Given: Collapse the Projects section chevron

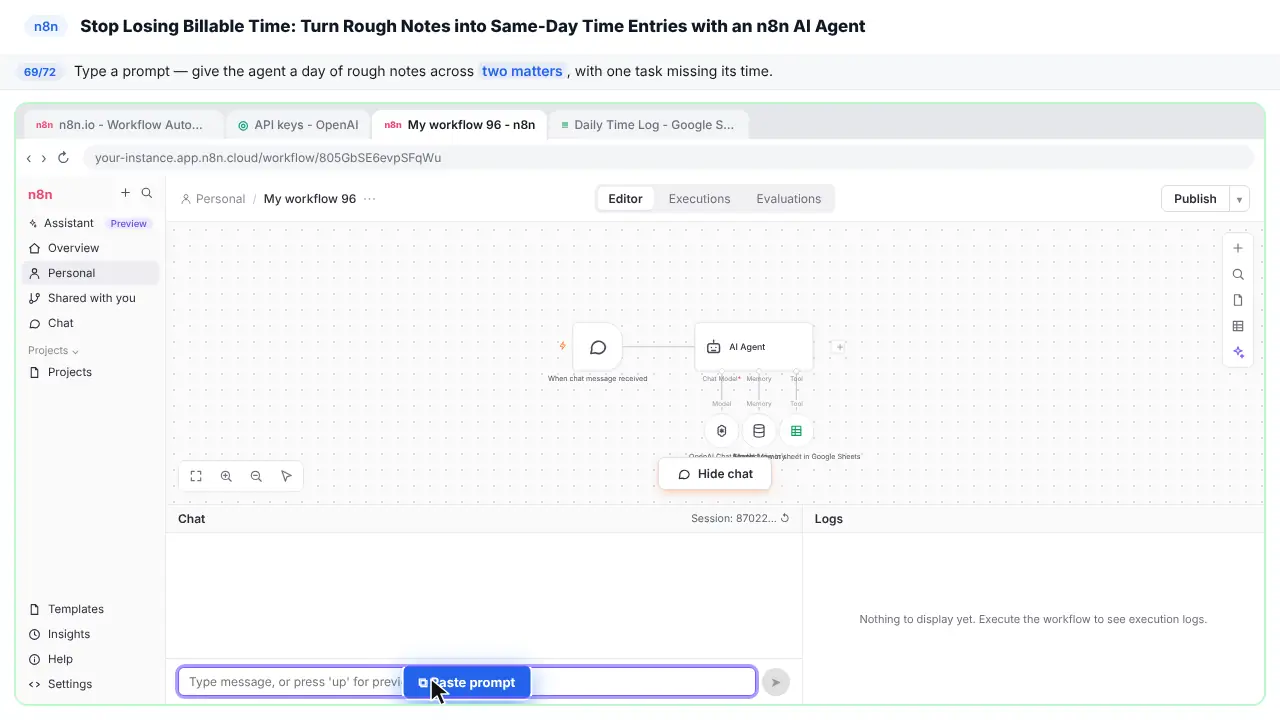Looking at the screenshot, I should 75,351.
